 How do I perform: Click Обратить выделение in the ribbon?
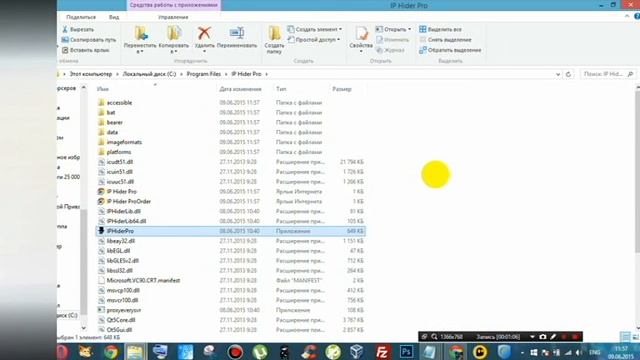coord(450,50)
